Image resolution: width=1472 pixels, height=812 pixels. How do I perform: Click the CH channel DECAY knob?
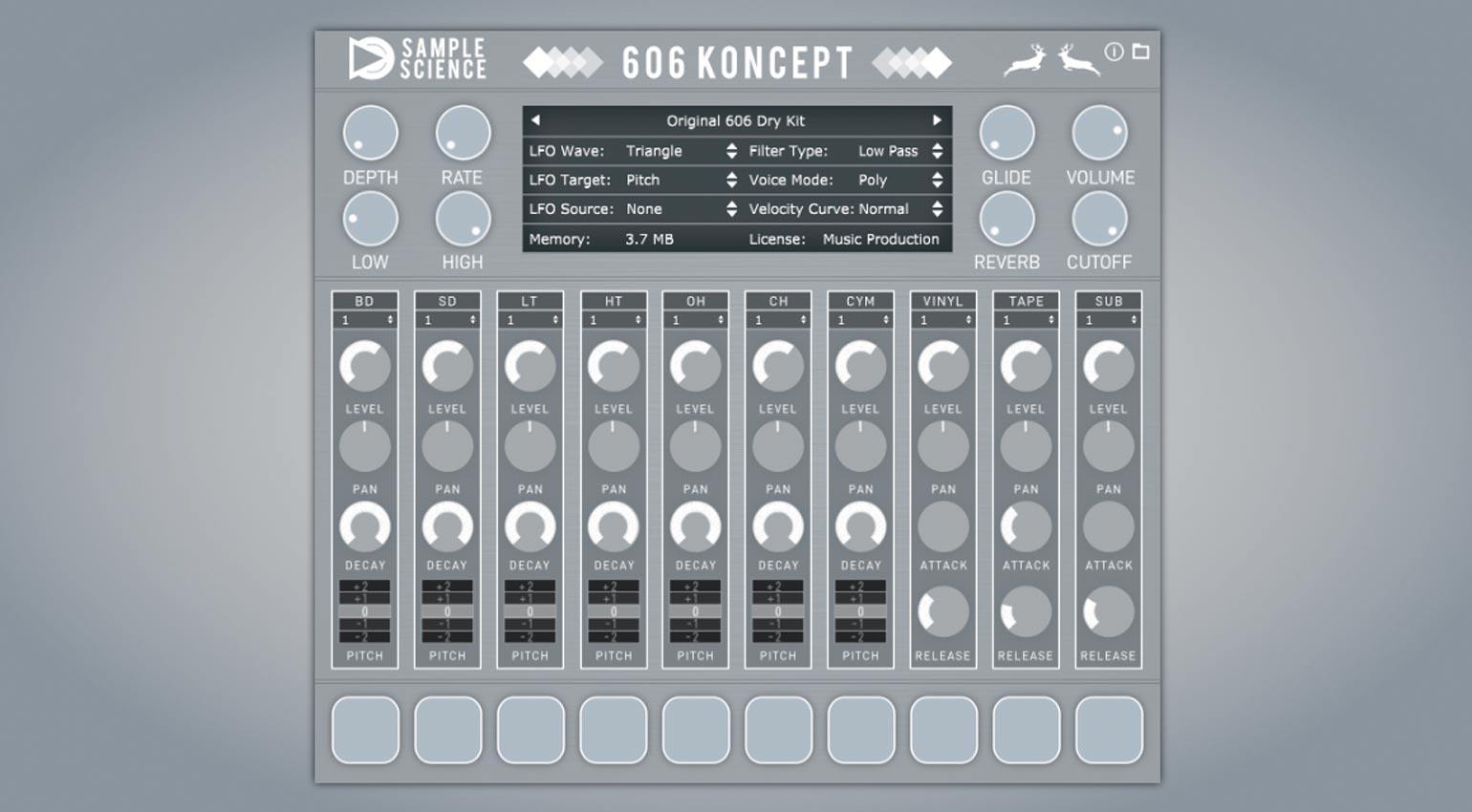tap(778, 526)
